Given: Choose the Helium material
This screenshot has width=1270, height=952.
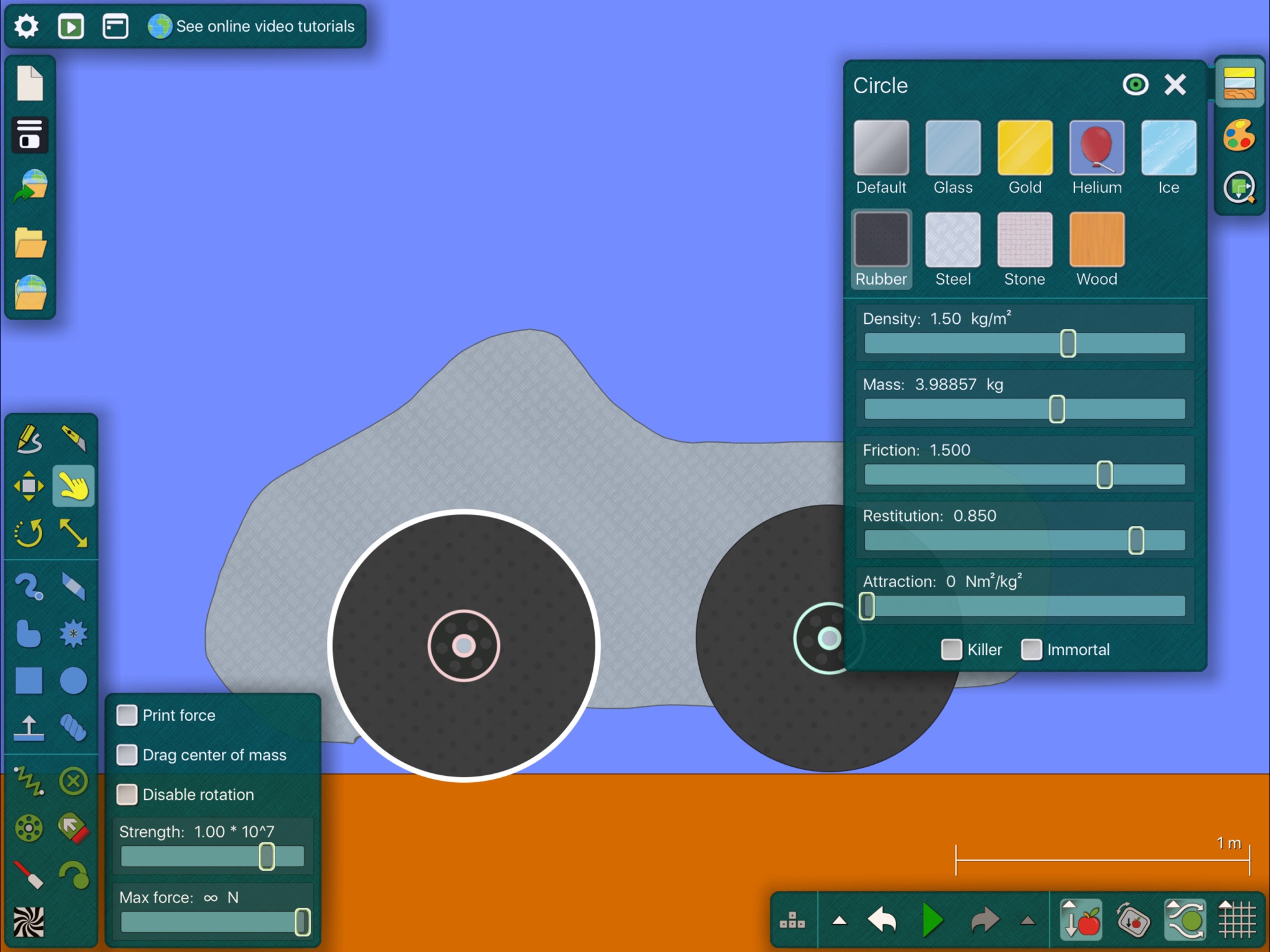Looking at the screenshot, I should [x=1097, y=158].
